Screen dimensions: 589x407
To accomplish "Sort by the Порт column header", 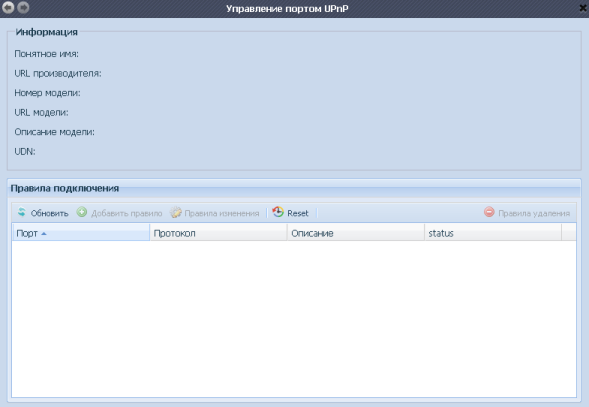I will point(81,233).
